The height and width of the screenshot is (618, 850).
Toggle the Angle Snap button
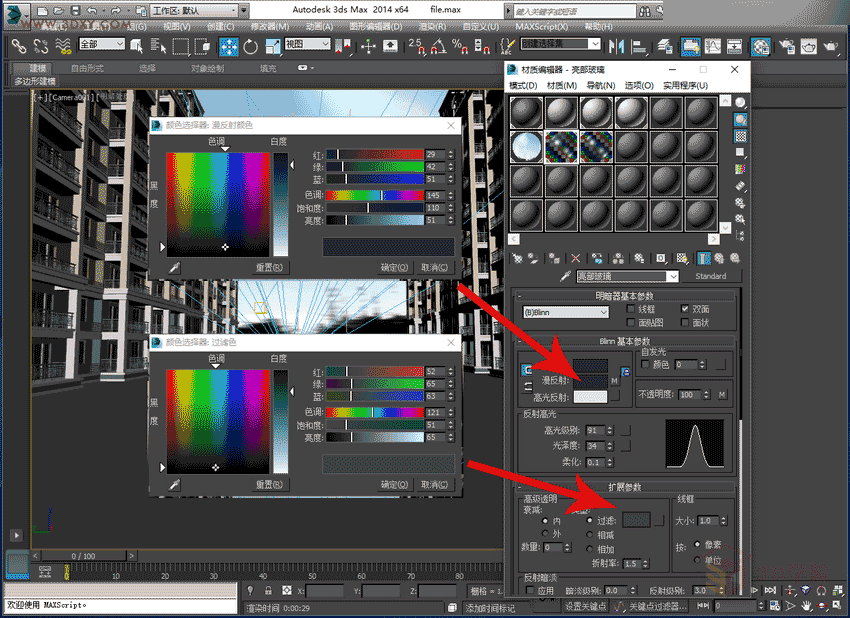click(x=439, y=47)
